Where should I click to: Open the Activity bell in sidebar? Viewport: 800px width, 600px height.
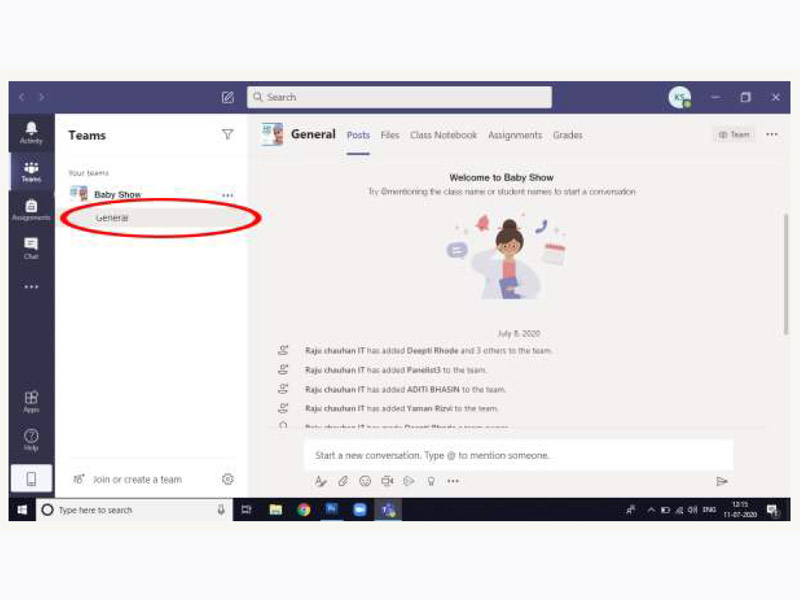coord(31,132)
